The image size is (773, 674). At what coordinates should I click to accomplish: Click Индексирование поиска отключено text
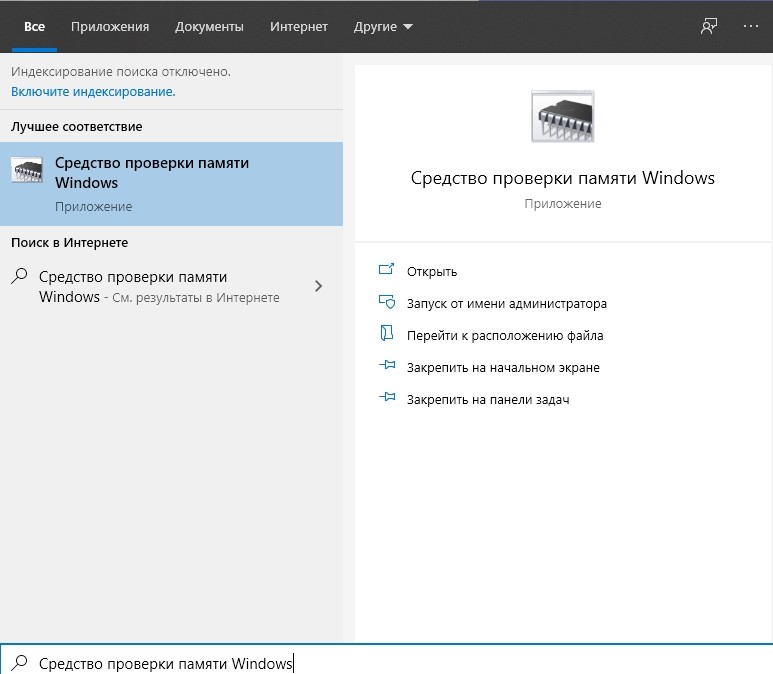(121, 72)
